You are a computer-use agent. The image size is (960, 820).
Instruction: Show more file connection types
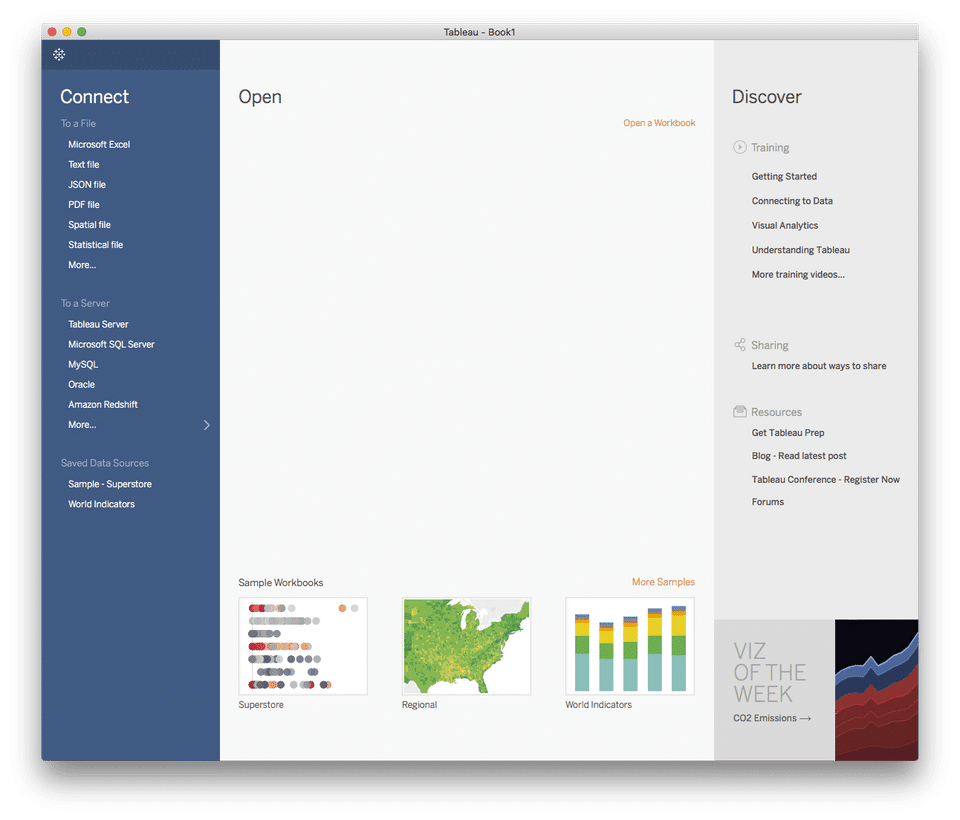click(x=82, y=265)
